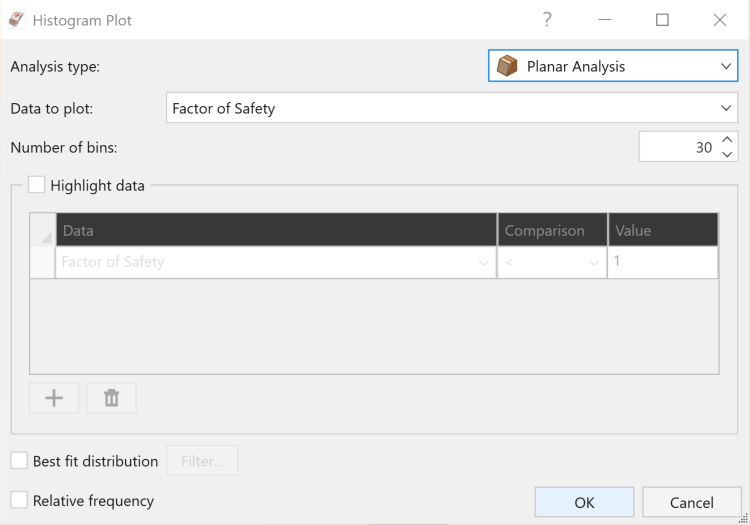The image size is (750, 525).
Task: Increase number of bins with up arrow
Action: point(727,140)
